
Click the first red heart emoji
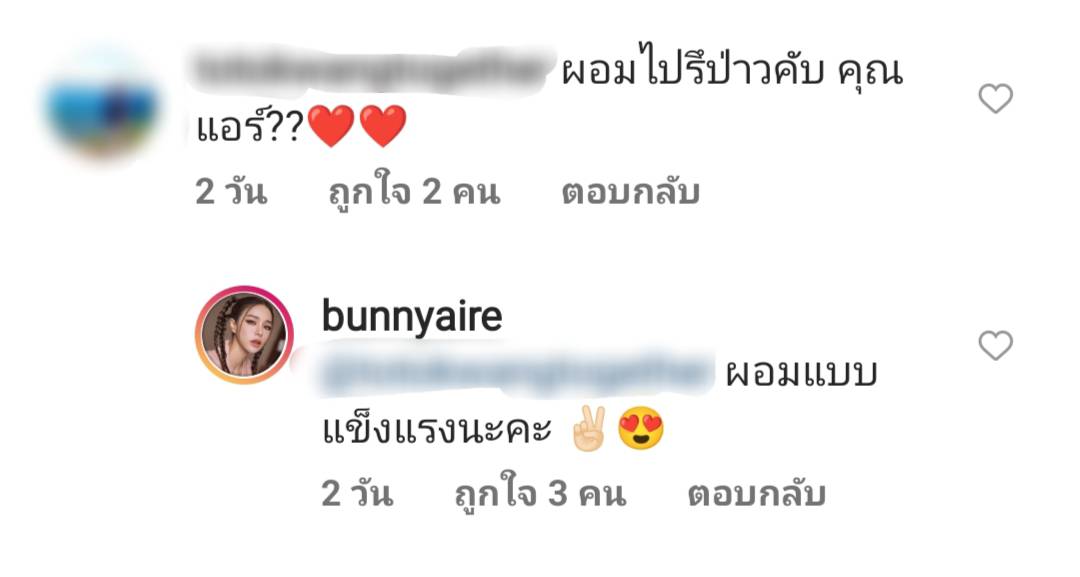[331, 126]
